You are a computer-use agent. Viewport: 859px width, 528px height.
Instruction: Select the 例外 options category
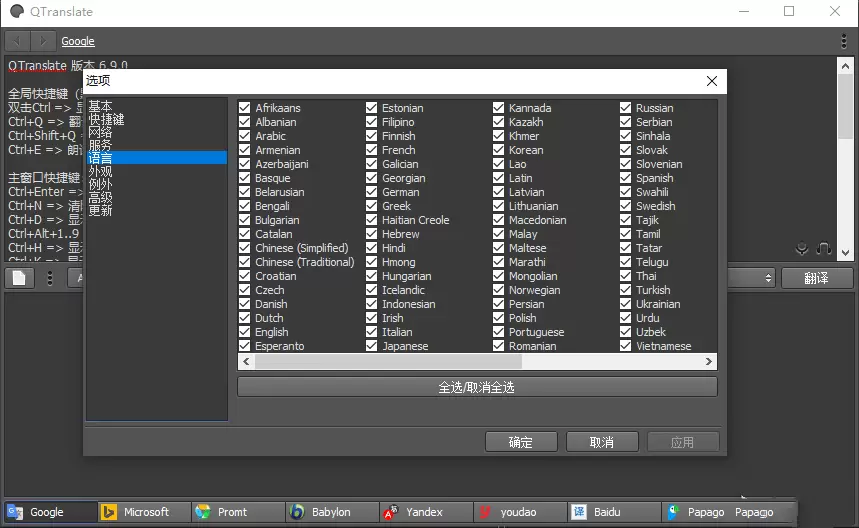click(x=156, y=184)
